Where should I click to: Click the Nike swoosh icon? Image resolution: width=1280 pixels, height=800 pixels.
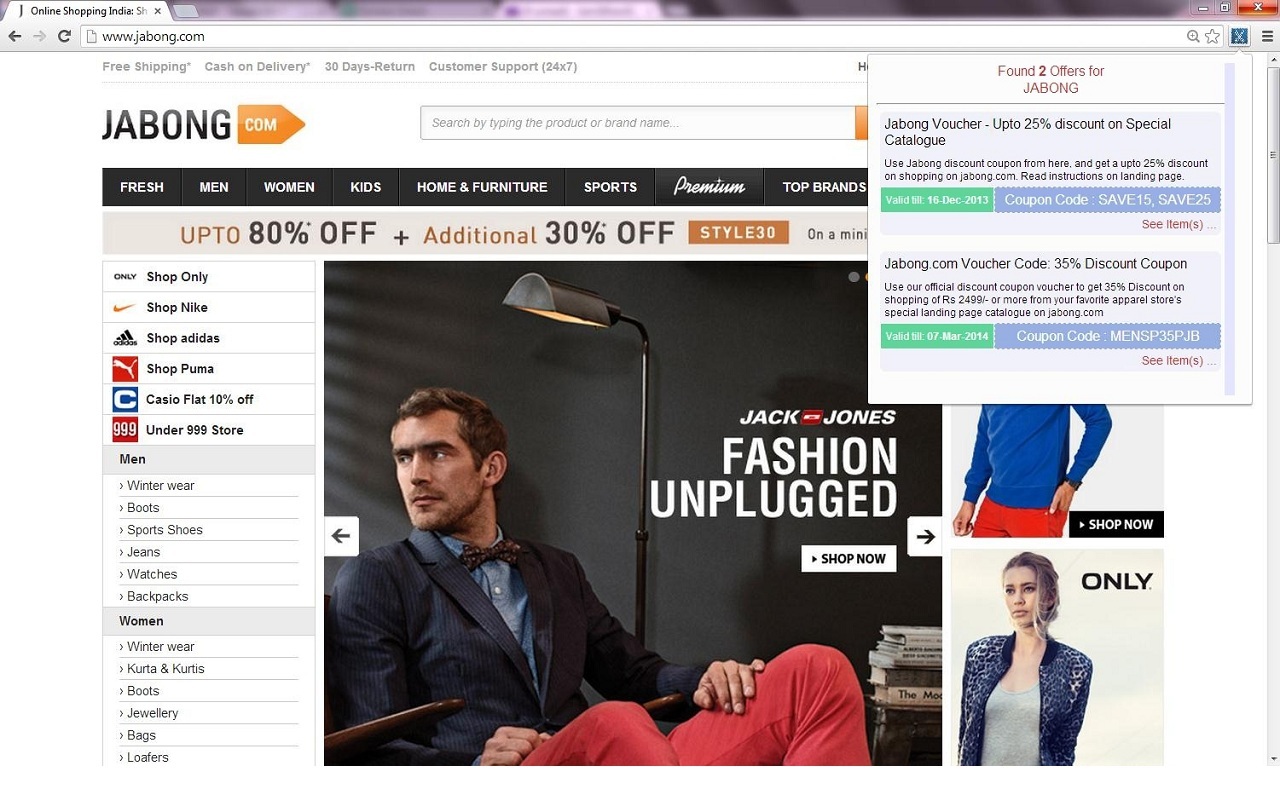coord(125,307)
